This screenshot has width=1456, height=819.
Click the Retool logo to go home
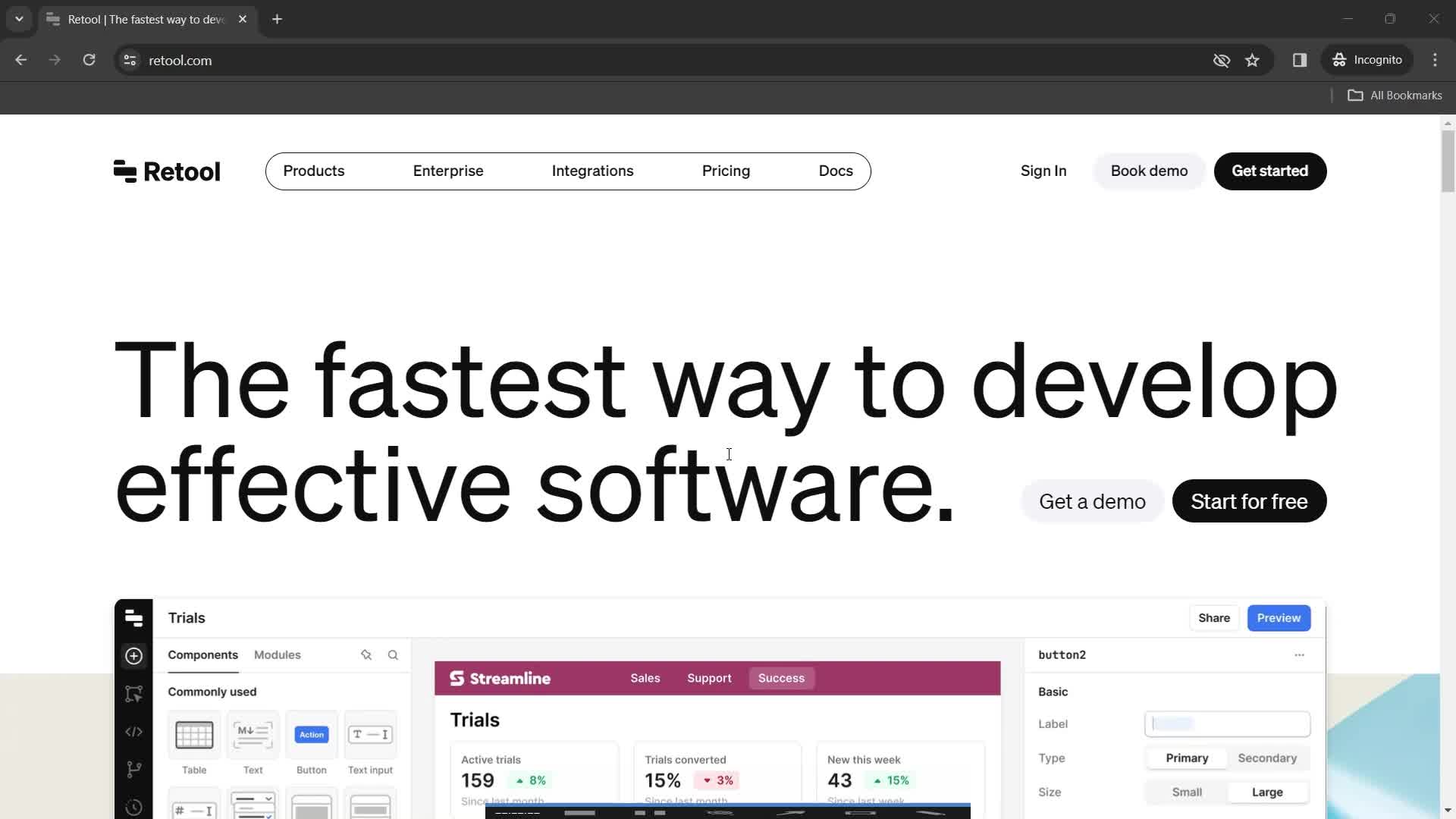coord(167,171)
